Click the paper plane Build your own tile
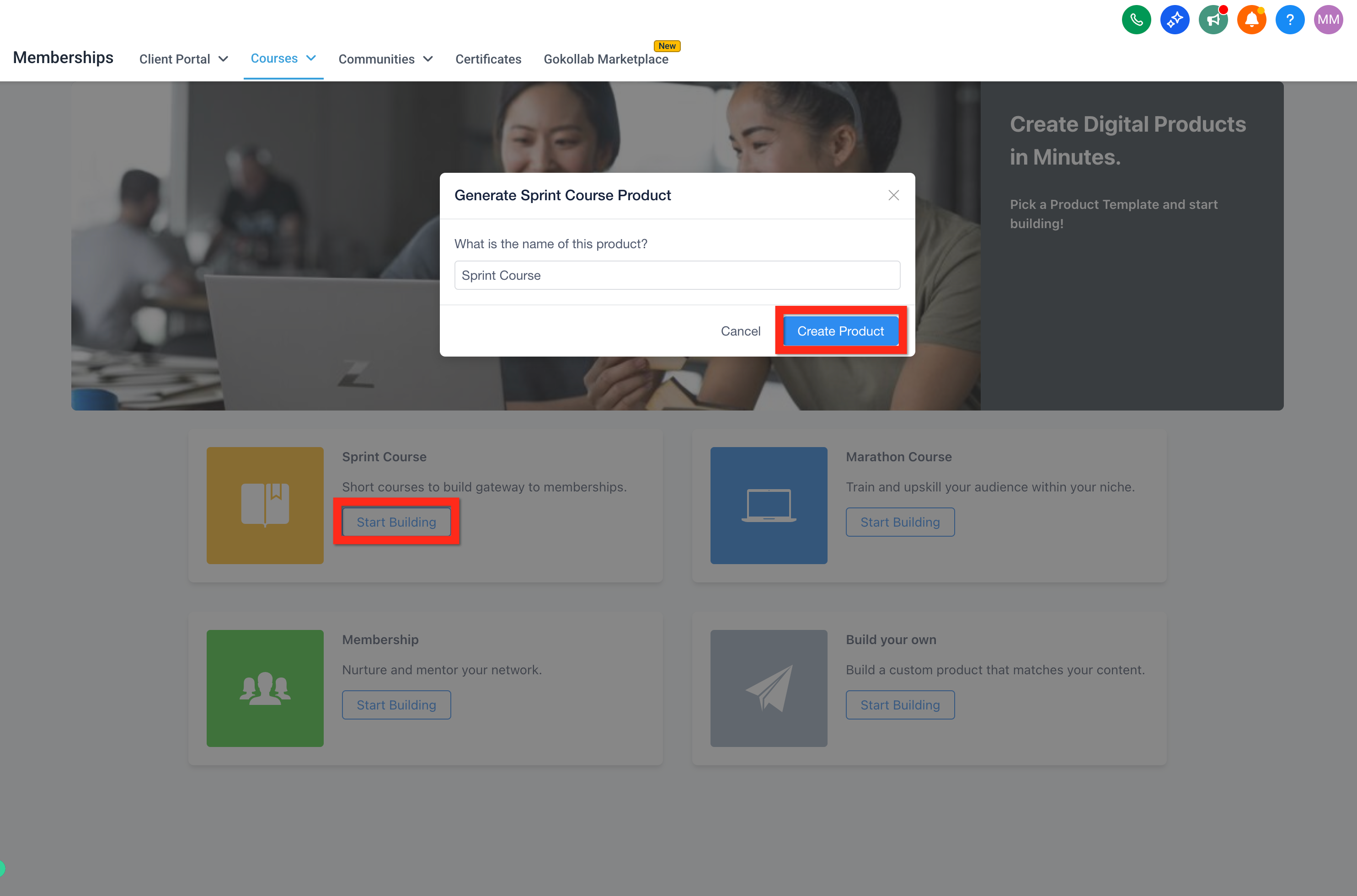Screen dimensions: 1357x896 (x=769, y=688)
